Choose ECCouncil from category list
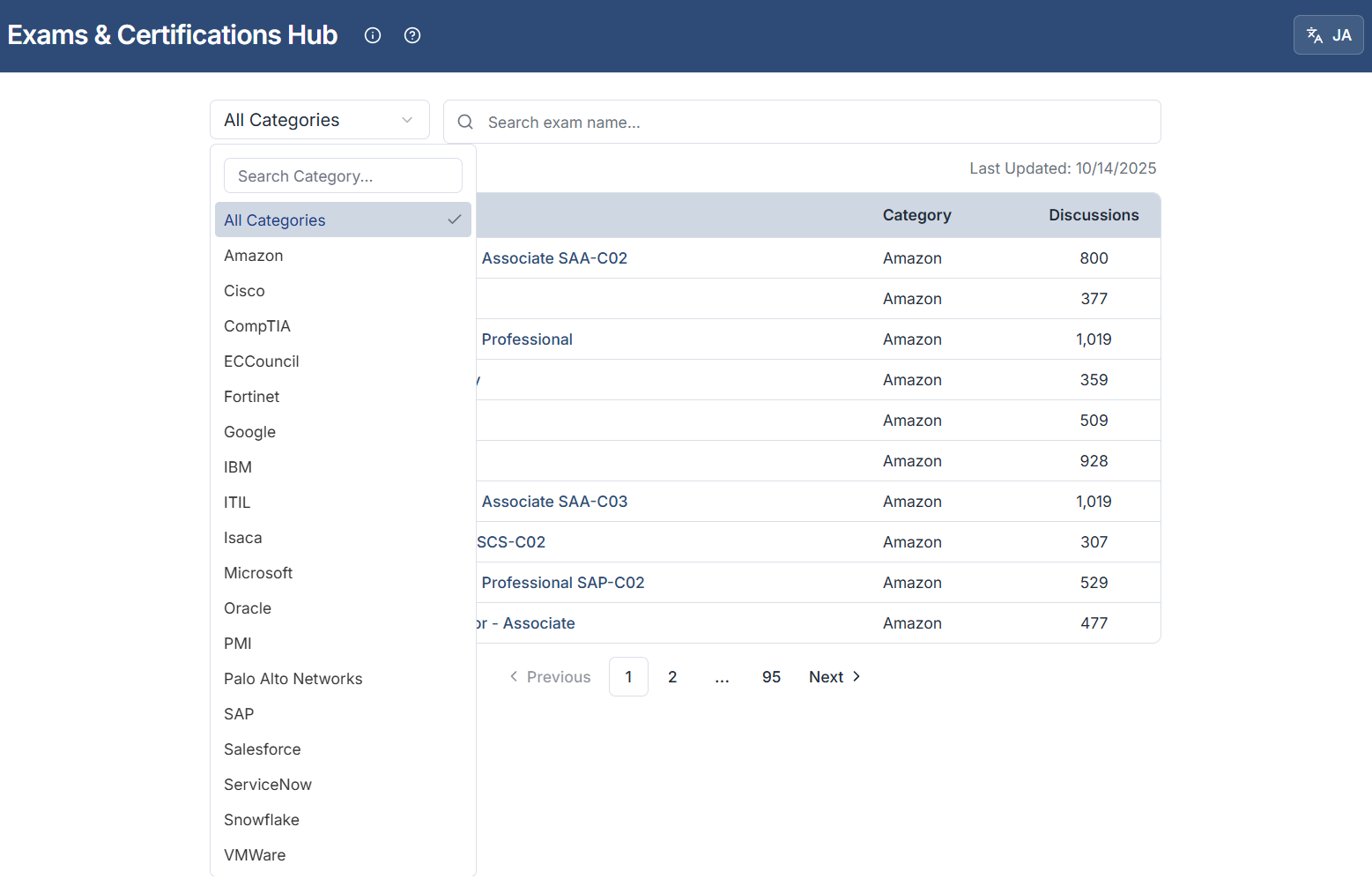The height and width of the screenshot is (879, 1372). pos(343,361)
